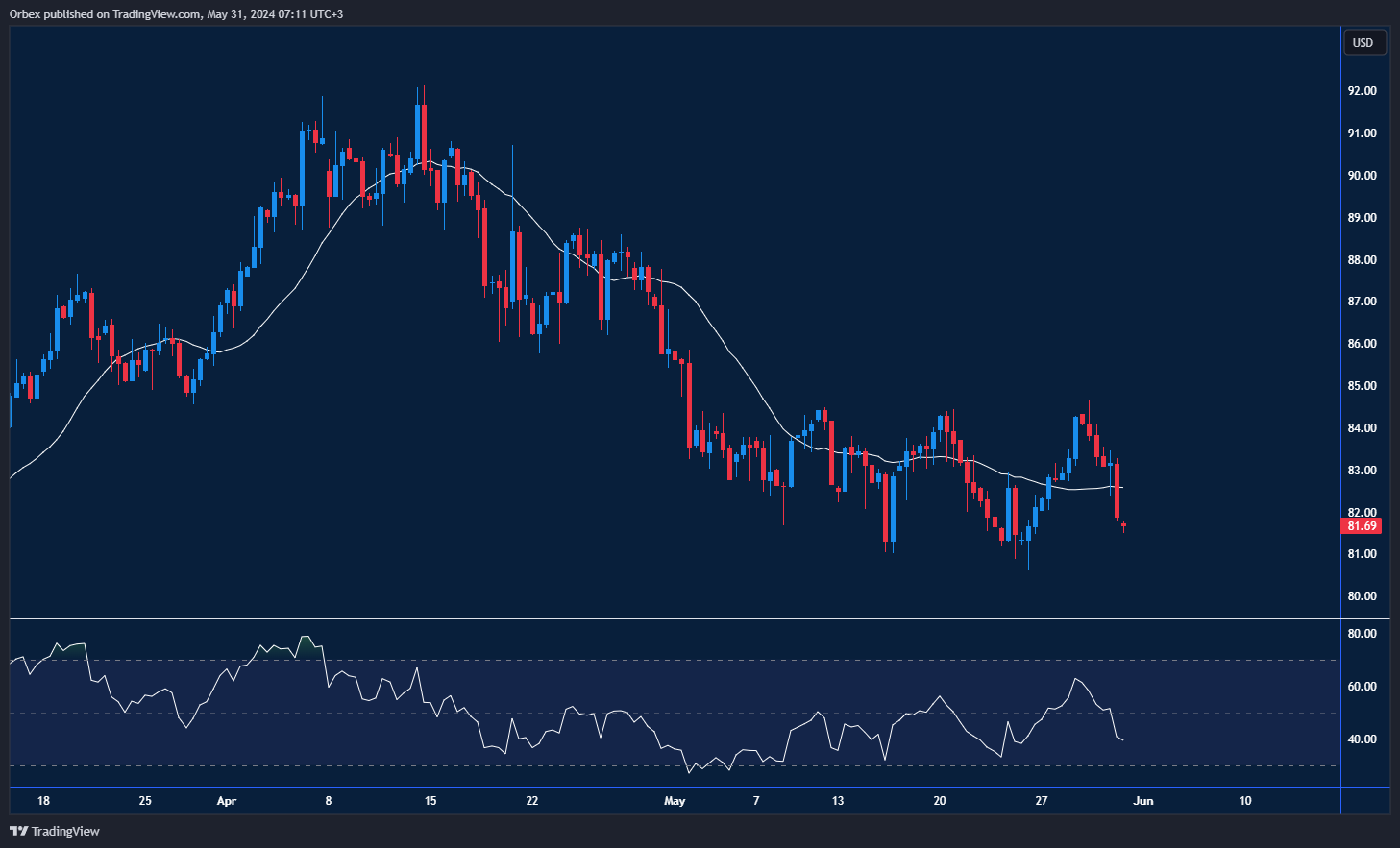
Task: Click the 80.00 label on RSI scale
Action: pyautogui.click(x=1362, y=634)
